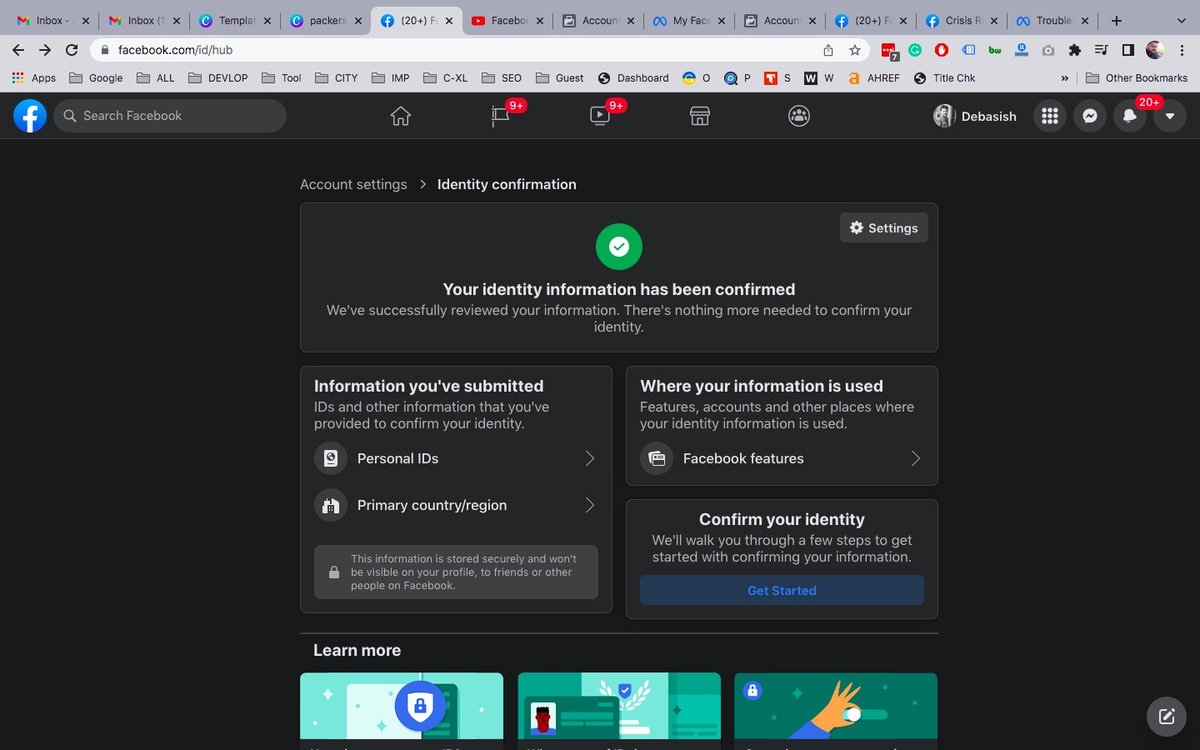
Task: Switch to the YouTube Facebook tab
Action: pyautogui.click(x=508, y=20)
